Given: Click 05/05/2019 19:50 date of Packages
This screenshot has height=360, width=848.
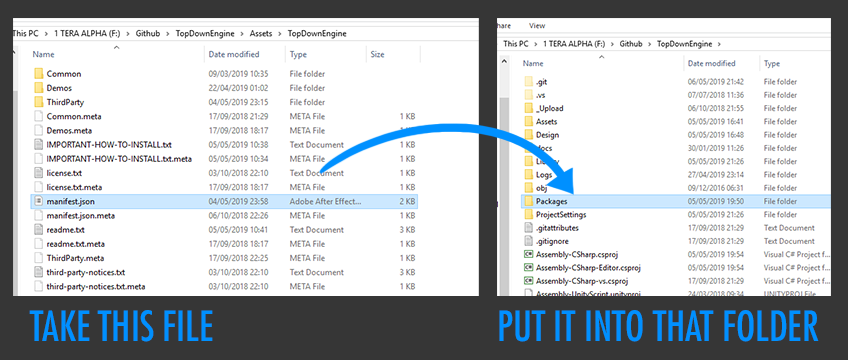Looking at the screenshot, I should coord(716,201).
